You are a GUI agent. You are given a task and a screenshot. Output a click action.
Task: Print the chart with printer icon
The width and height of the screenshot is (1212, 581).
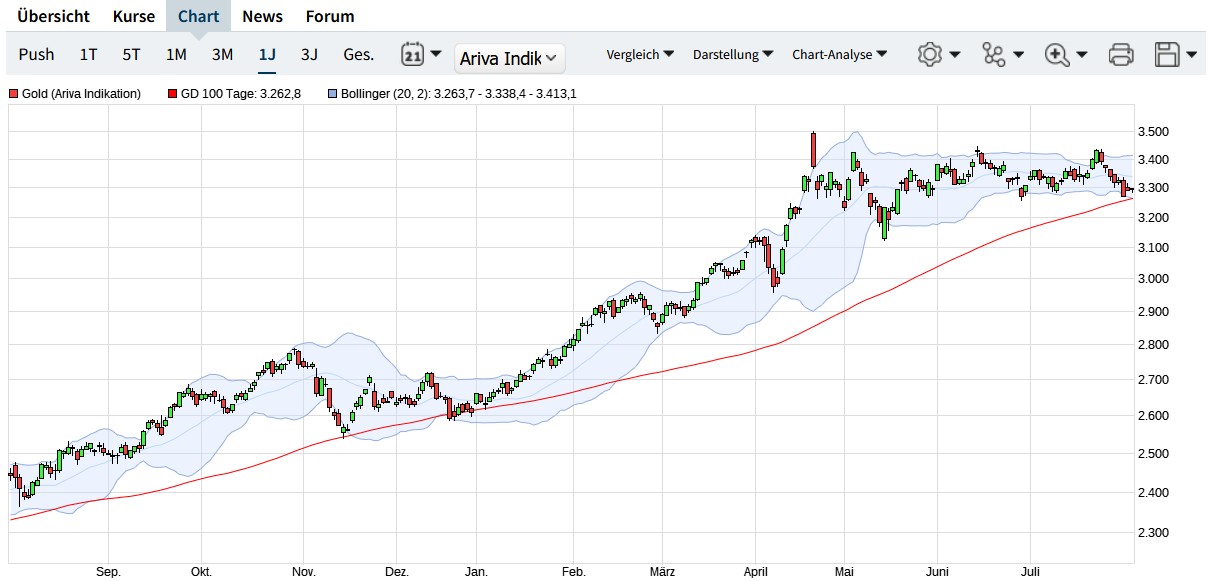[1121, 55]
